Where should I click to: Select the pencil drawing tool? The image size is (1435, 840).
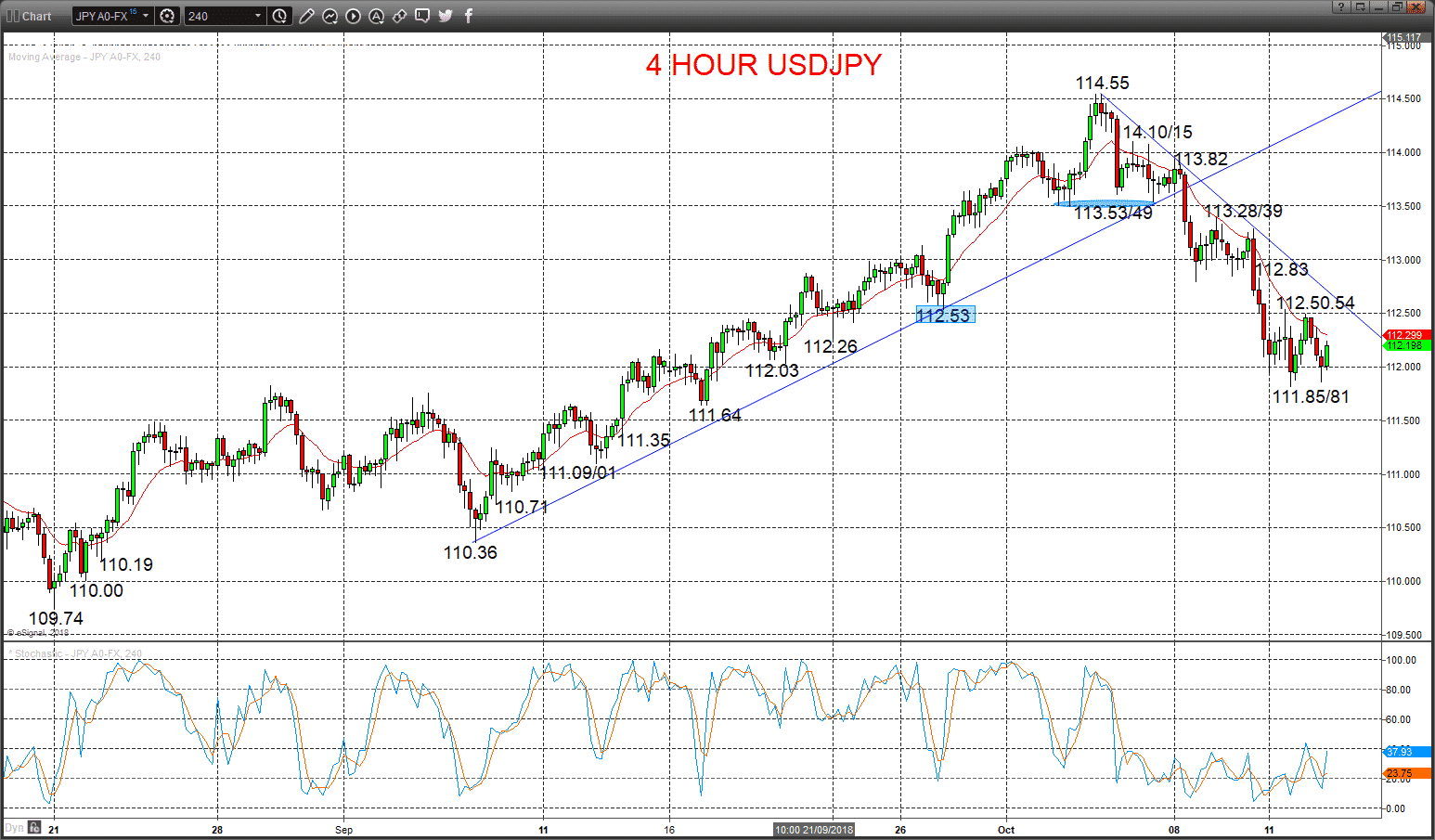pos(306,16)
